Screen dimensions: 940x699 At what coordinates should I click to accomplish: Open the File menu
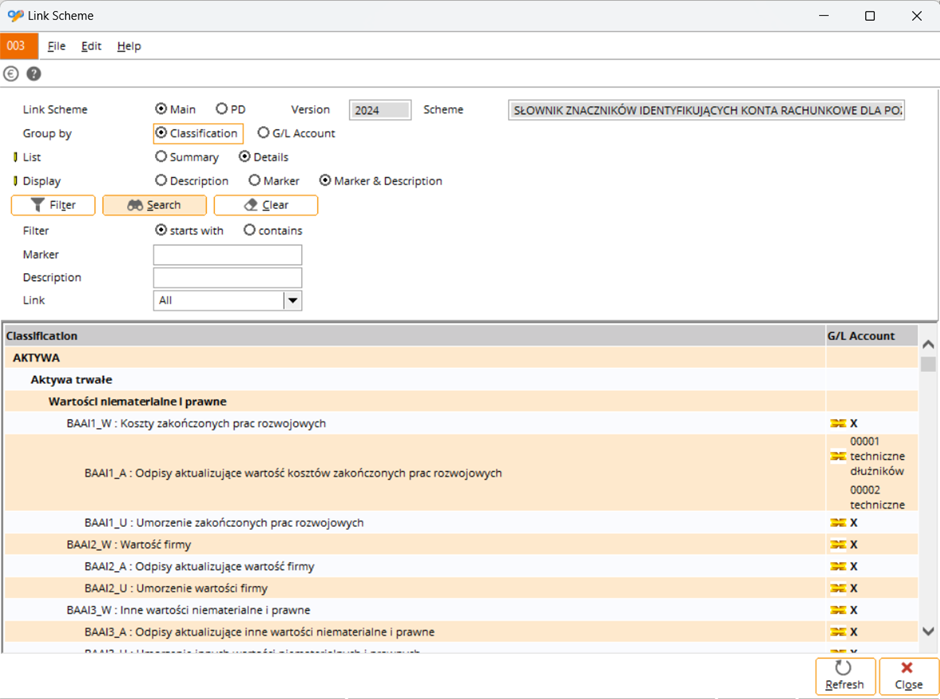point(56,46)
